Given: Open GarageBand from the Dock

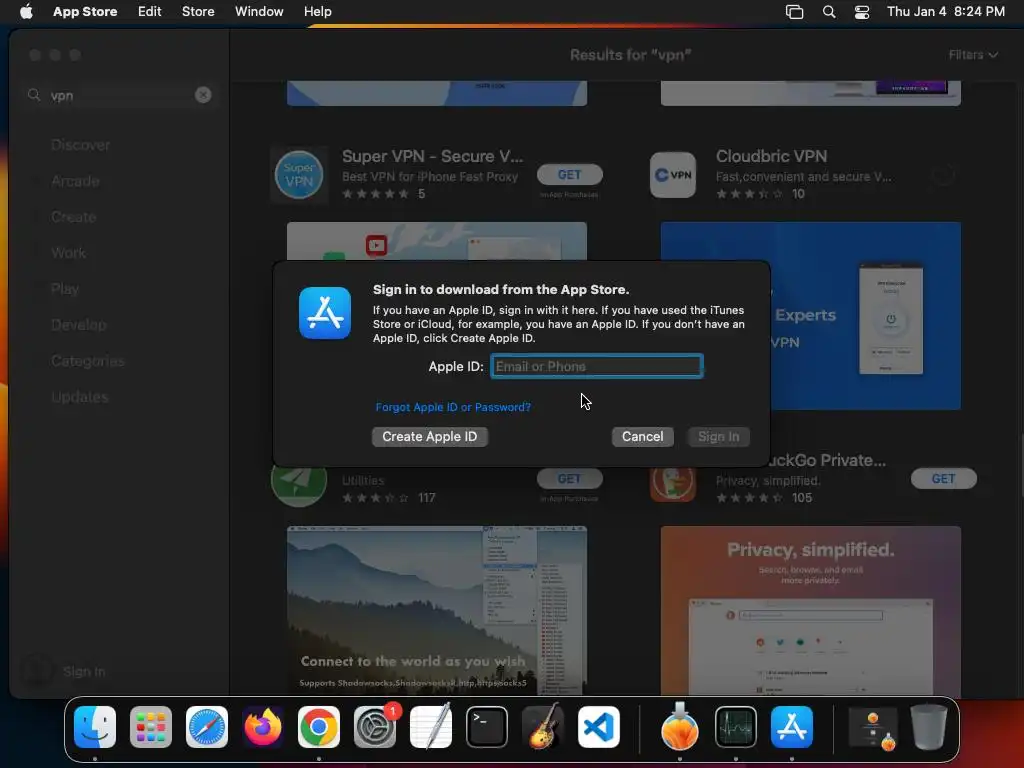Looking at the screenshot, I should pos(543,727).
